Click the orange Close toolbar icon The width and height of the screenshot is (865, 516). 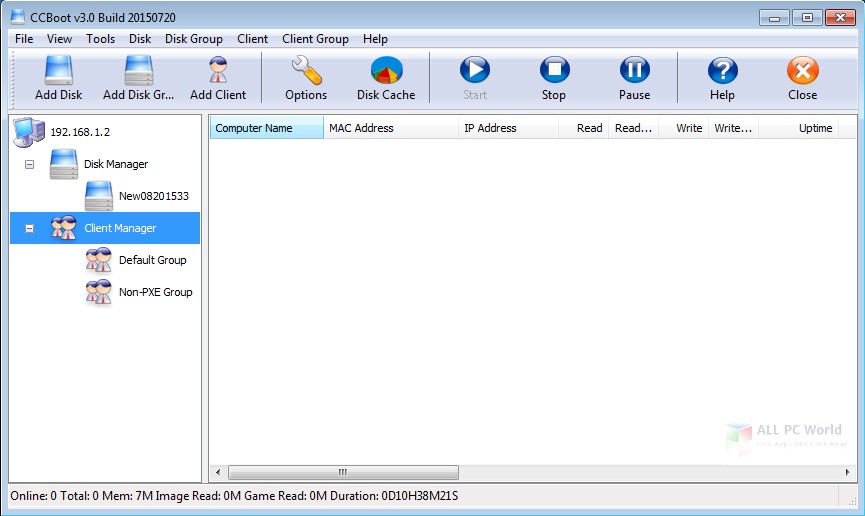[803, 70]
